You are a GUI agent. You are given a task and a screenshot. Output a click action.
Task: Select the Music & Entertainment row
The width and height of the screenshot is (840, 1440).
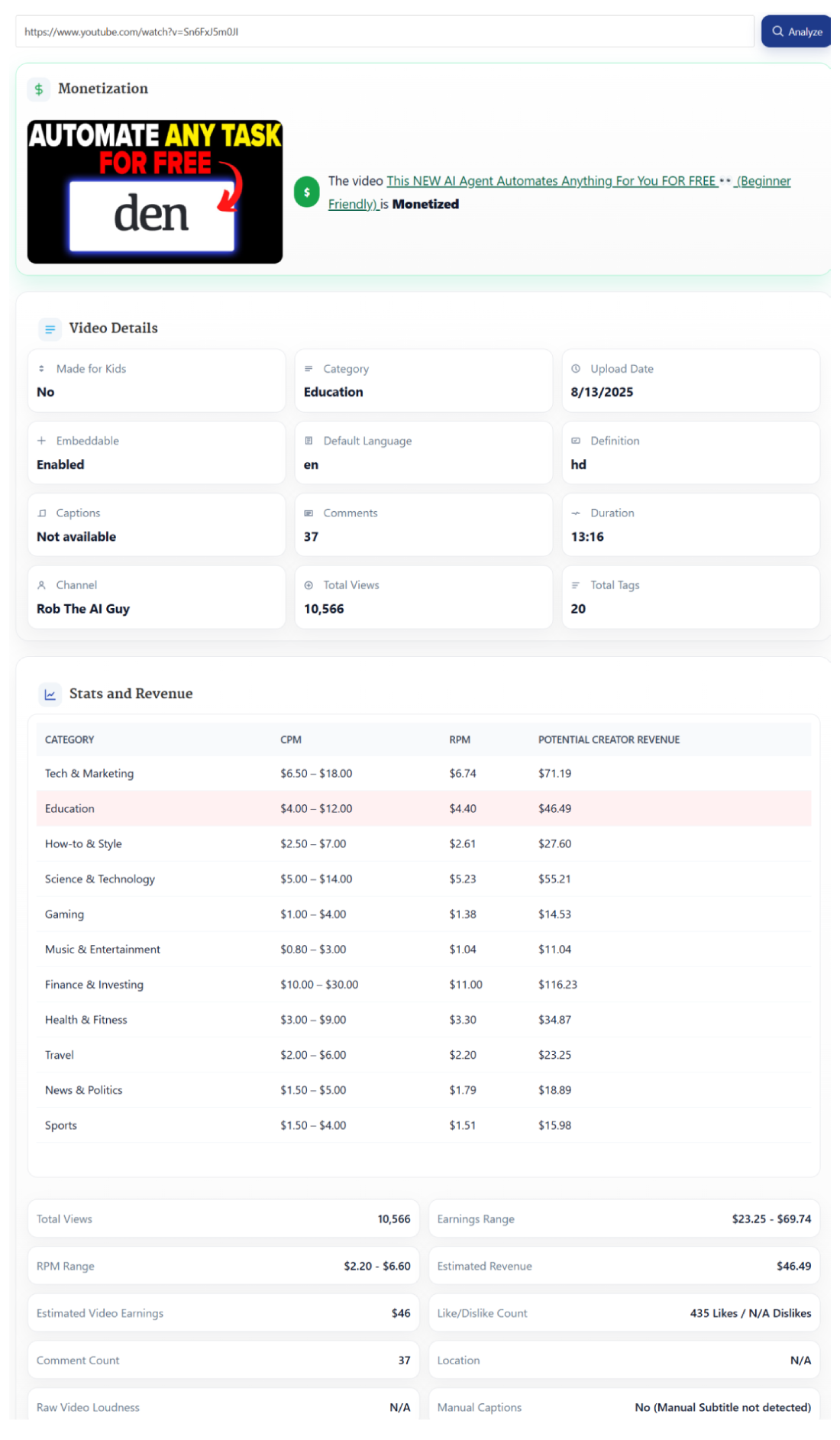[424, 949]
